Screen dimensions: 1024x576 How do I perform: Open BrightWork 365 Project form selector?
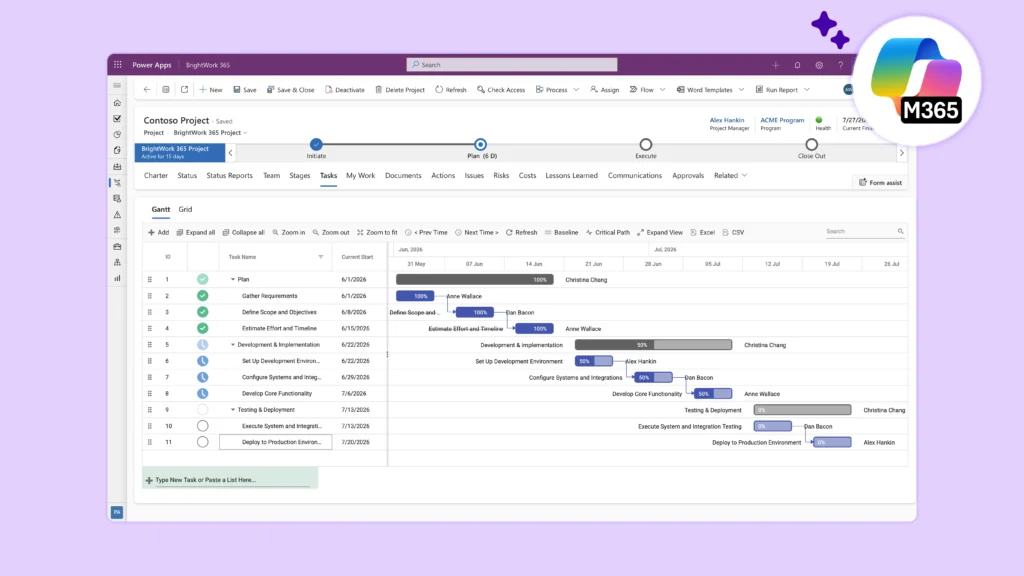tap(210, 133)
